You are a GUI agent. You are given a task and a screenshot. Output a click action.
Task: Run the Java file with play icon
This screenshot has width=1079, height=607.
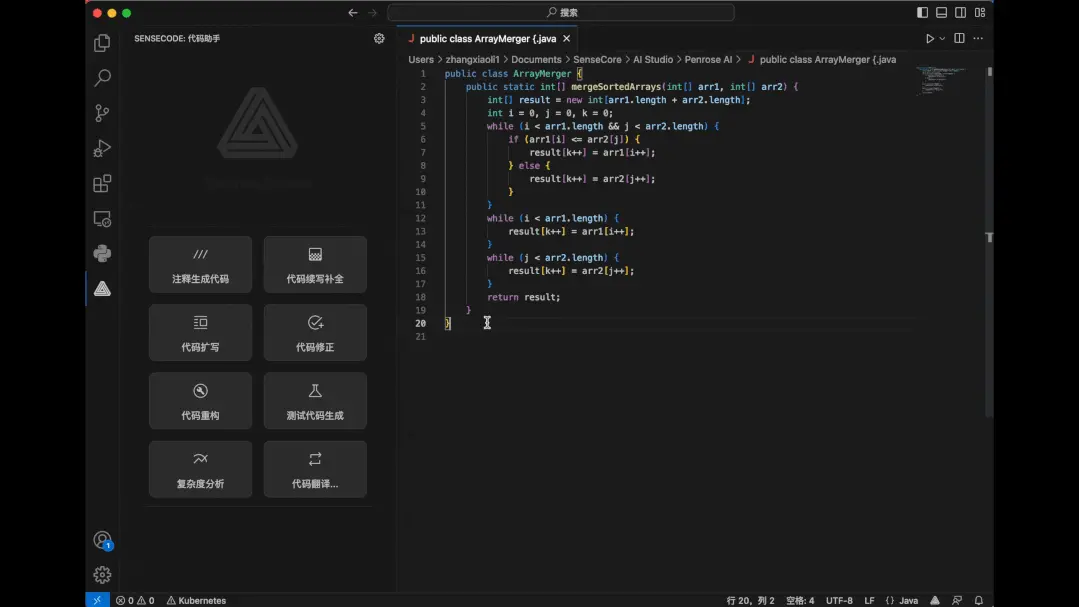tap(930, 39)
